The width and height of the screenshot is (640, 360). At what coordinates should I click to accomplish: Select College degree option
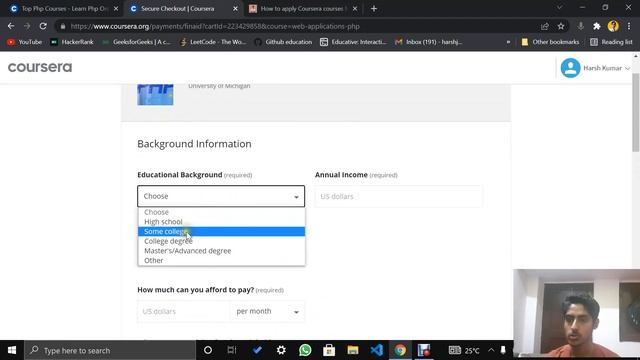[x=221, y=241]
